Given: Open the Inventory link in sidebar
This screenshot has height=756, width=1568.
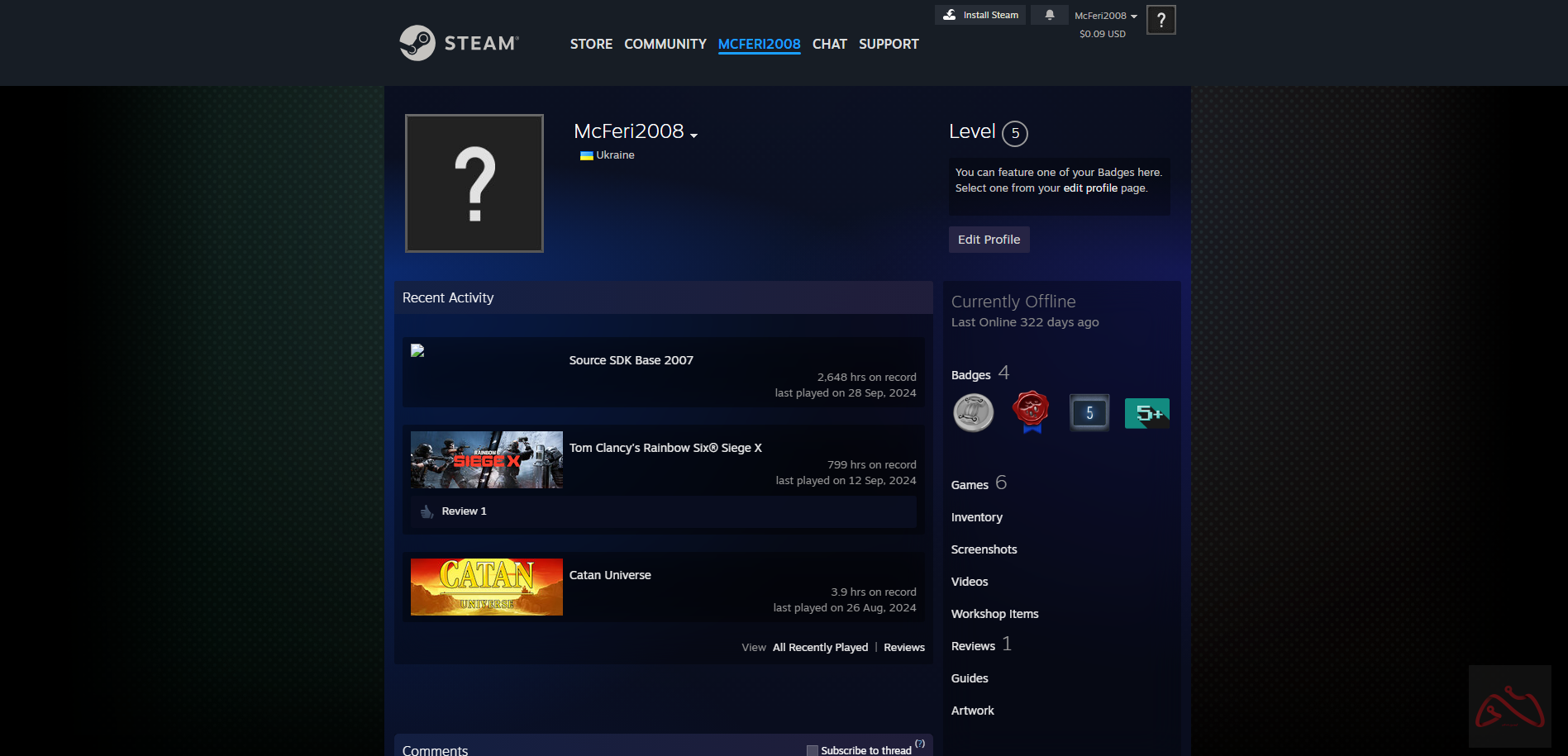Looking at the screenshot, I should tap(976, 517).
